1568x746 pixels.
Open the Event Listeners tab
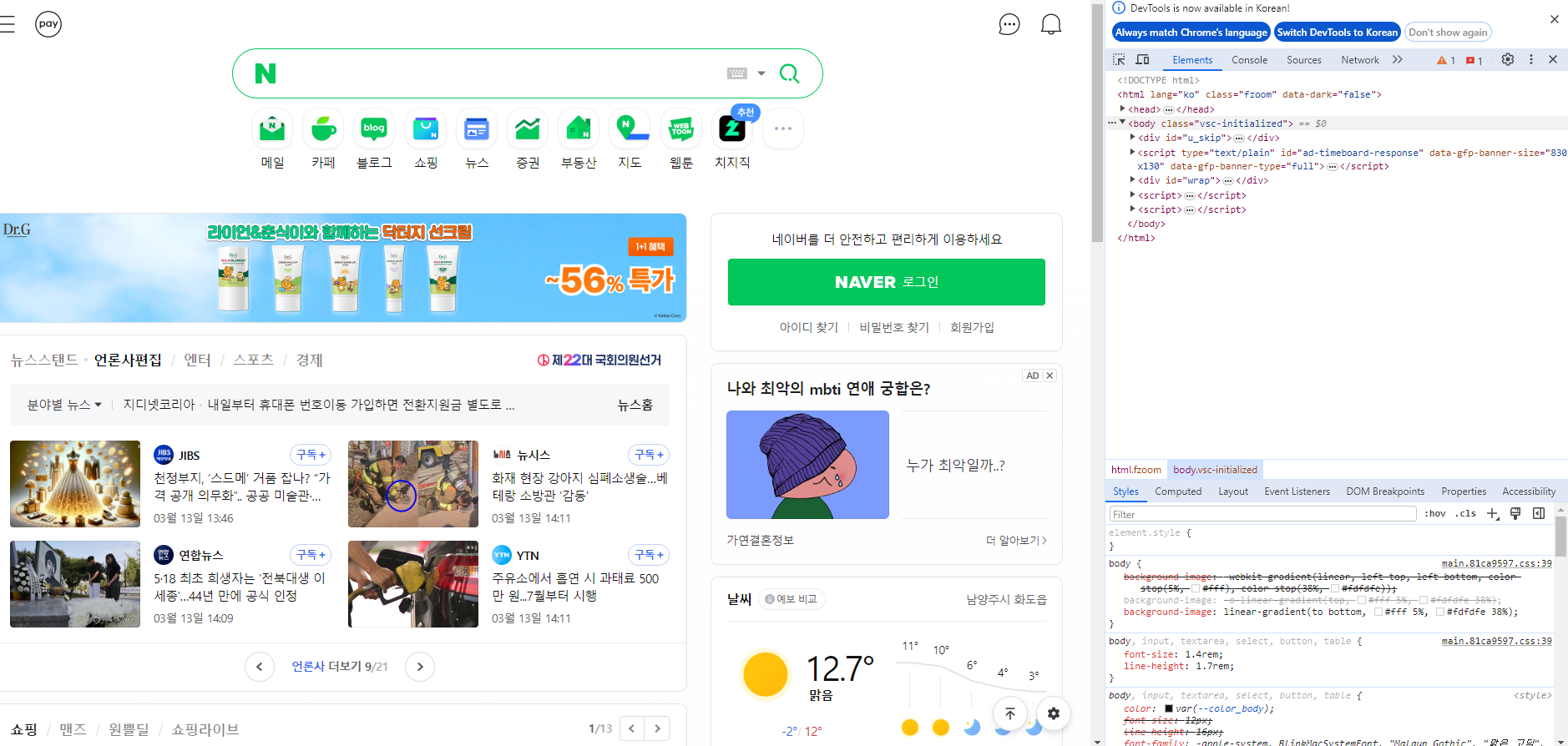coord(1297,491)
